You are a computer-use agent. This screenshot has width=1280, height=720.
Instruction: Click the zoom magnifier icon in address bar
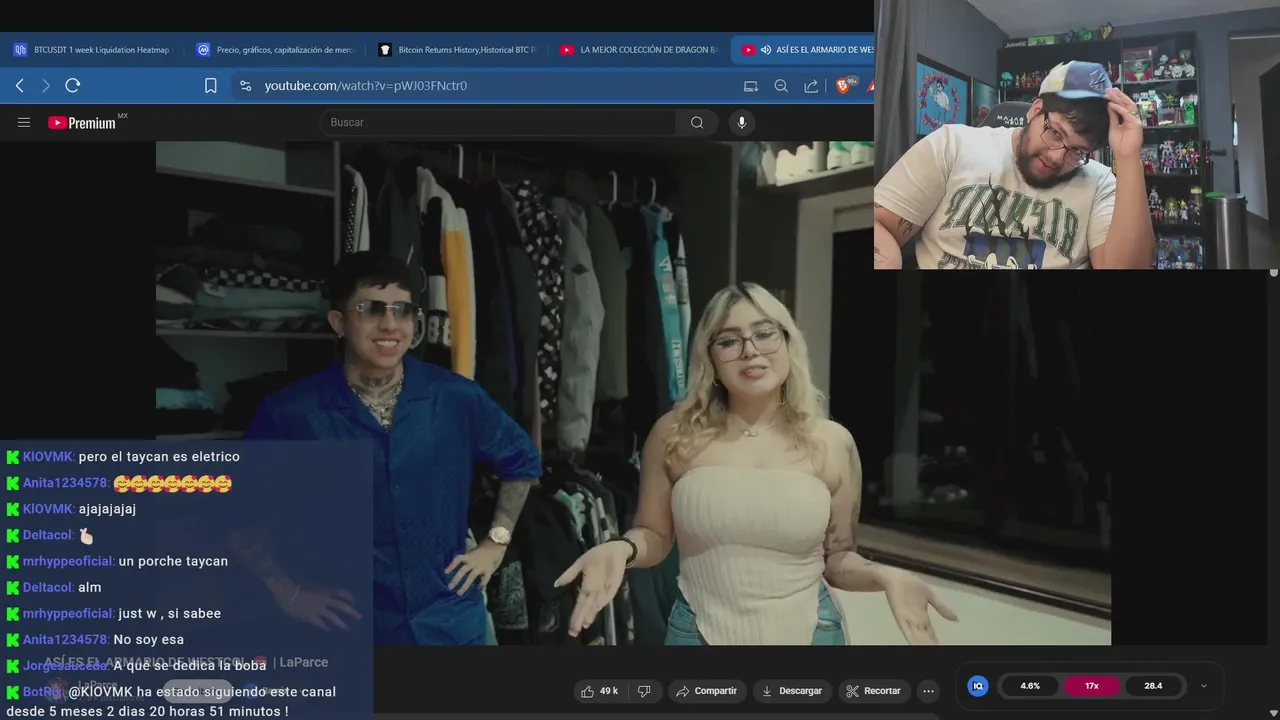pyautogui.click(x=781, y=86)
